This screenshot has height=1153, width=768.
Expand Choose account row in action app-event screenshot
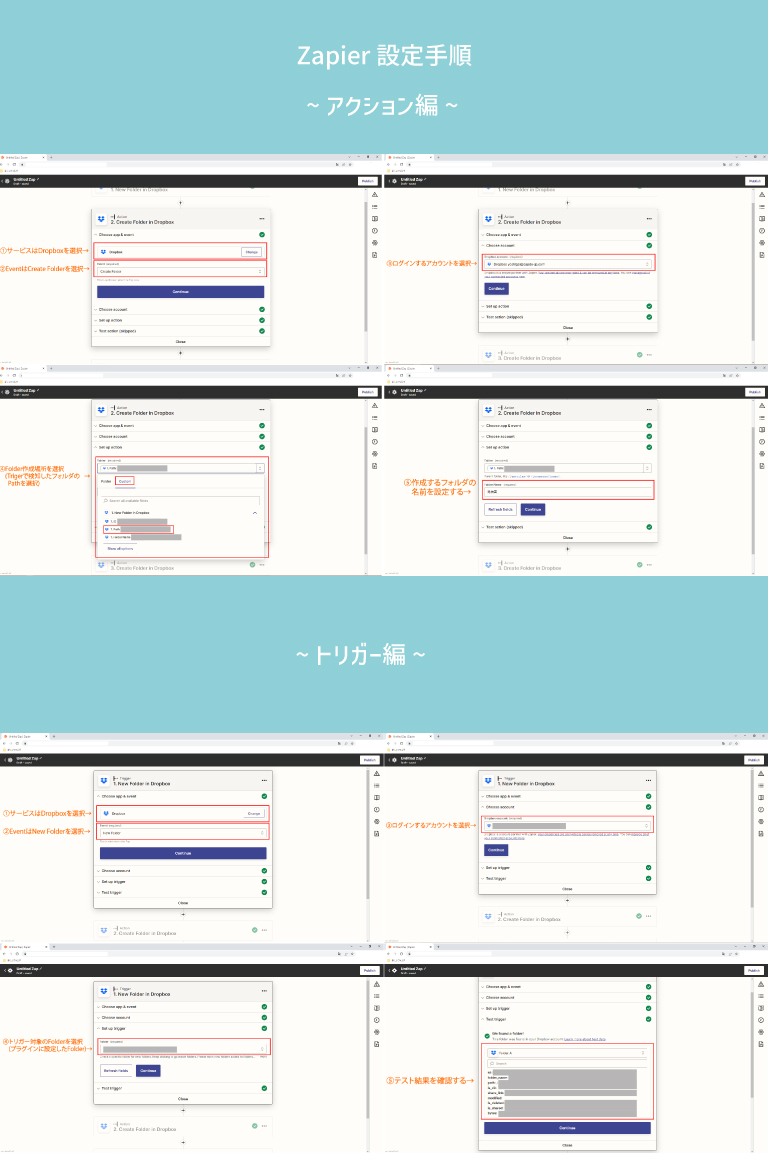[181, 310]
